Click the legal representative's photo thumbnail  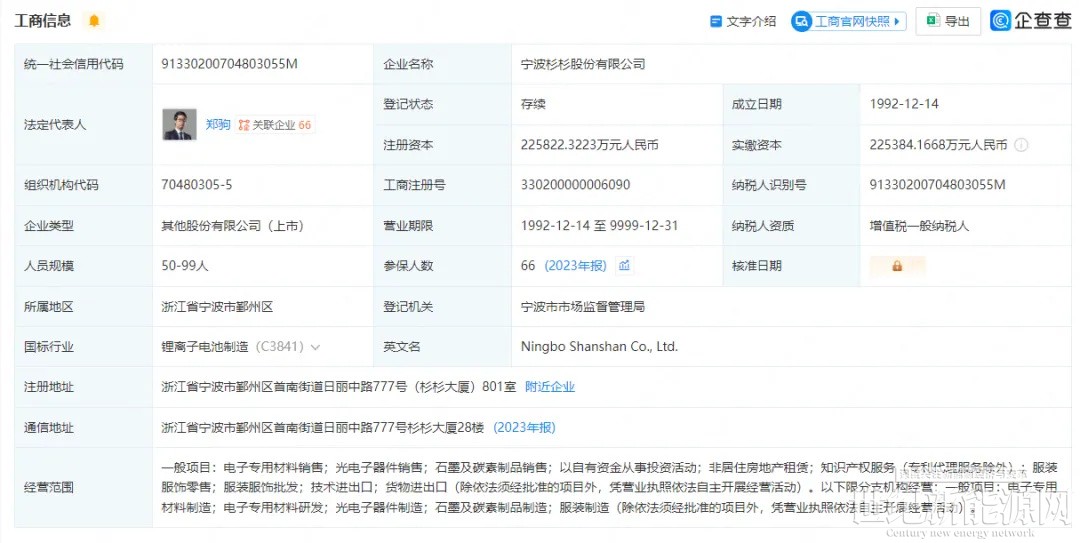[179, 124]
